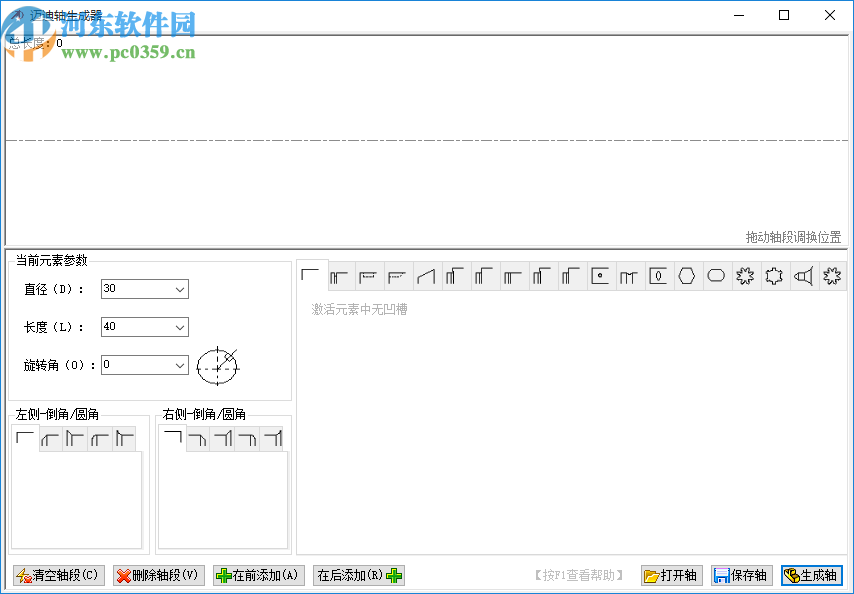
Task: Select the hexagon profile tab
Action: (687, 277)
